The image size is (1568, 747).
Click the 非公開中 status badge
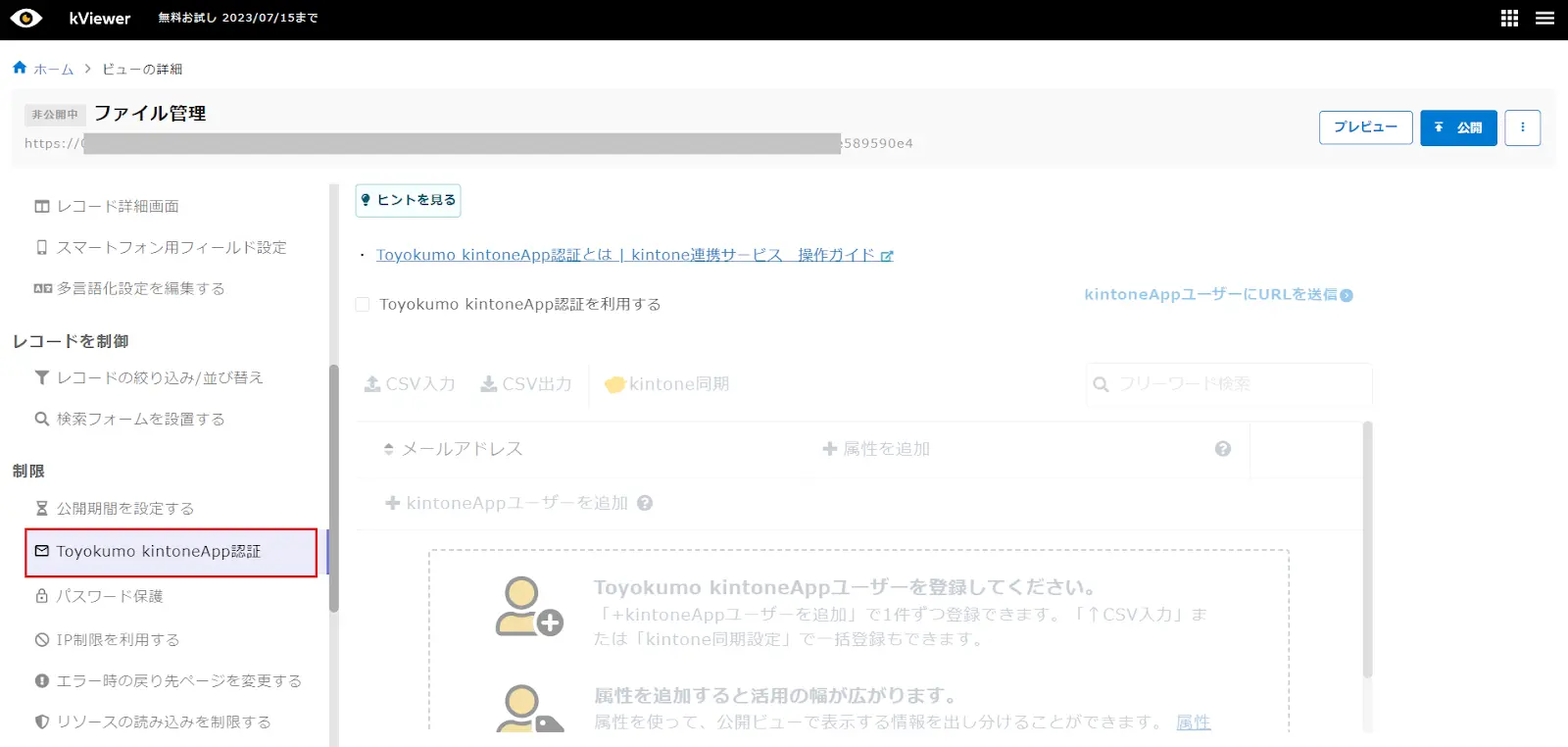tap(55, 115)
